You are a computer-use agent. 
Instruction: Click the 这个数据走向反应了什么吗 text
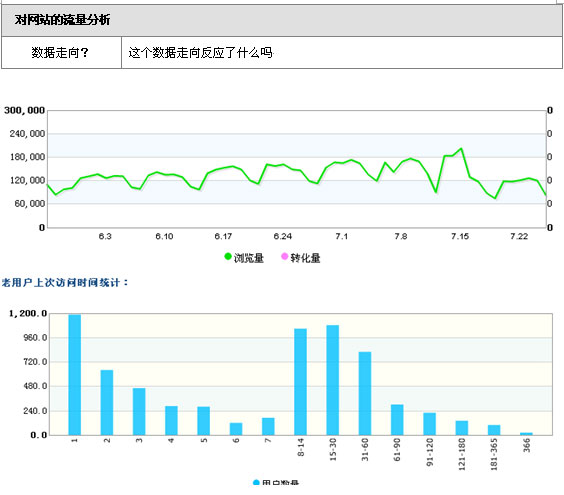tap(201, 53)
